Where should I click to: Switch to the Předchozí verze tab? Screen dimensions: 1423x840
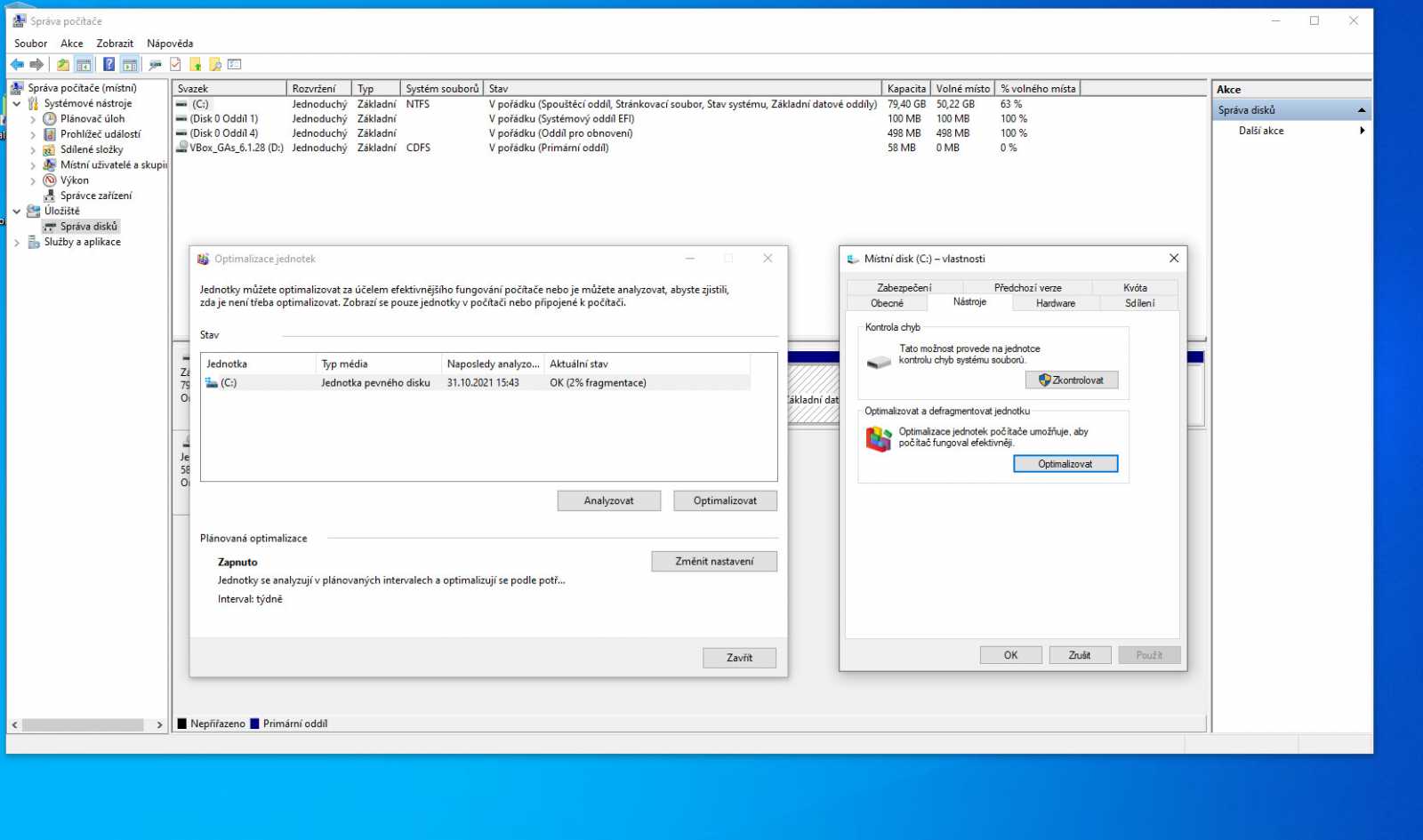[1027, 287]
